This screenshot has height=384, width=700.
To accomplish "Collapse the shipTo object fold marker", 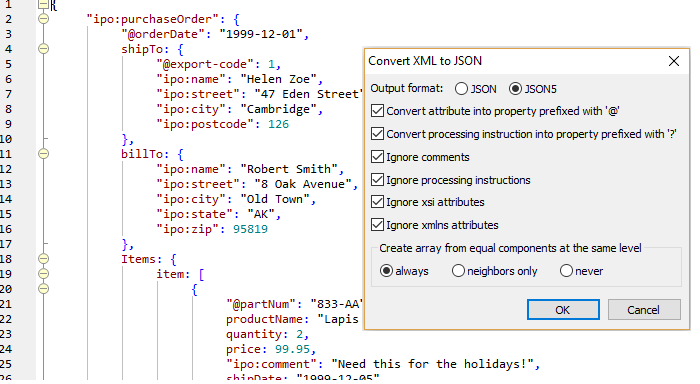I will coord(43,49).
